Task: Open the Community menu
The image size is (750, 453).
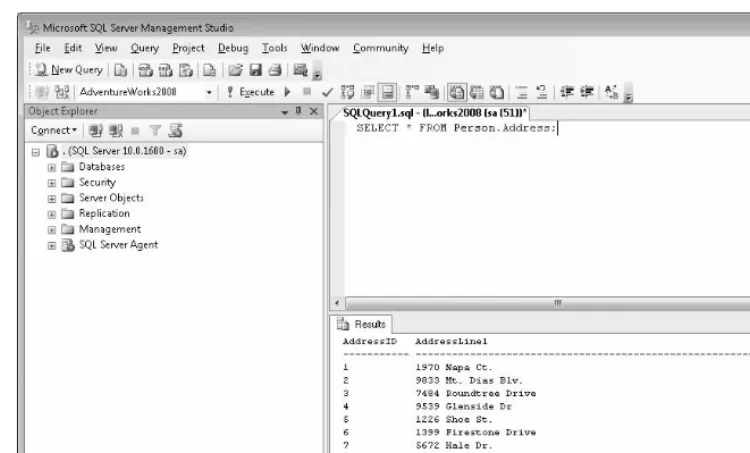Action: [x=381, y=48]
